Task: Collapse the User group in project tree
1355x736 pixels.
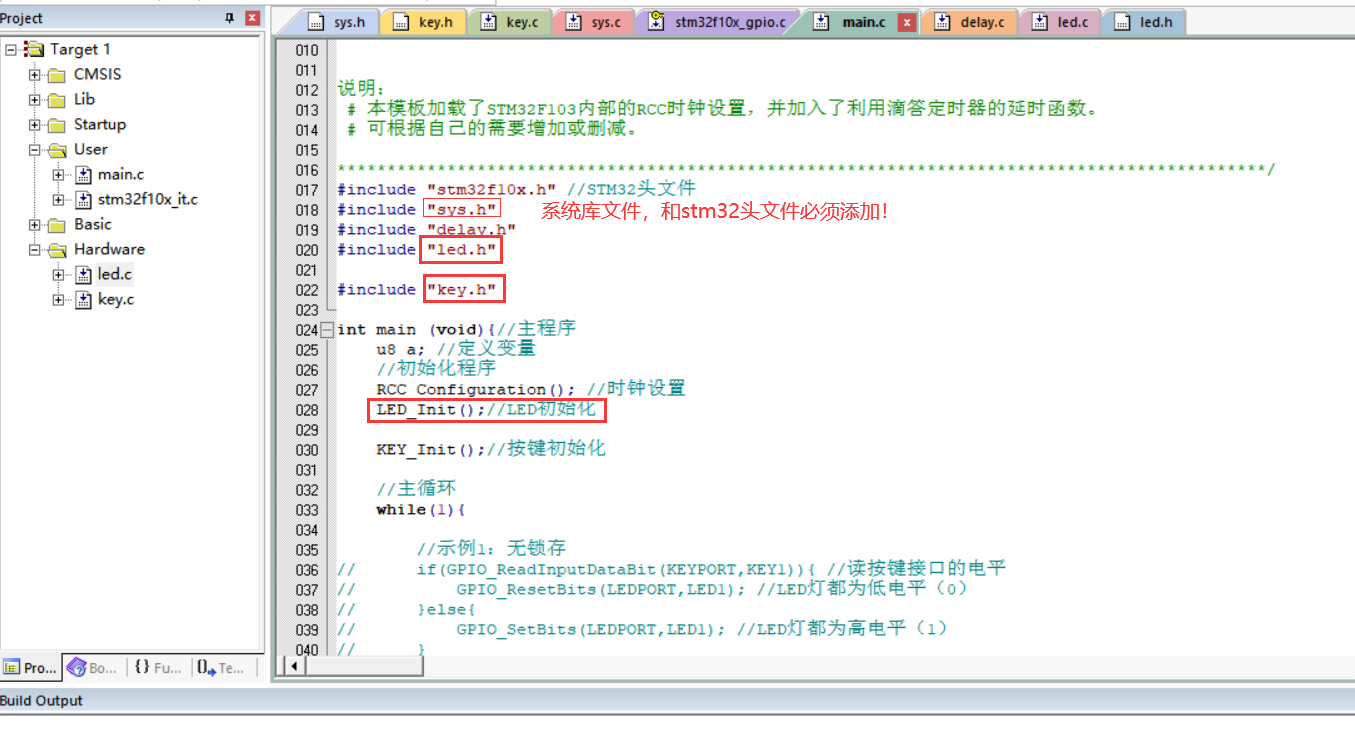Action: pyautogui.click(x=34, y=149)
